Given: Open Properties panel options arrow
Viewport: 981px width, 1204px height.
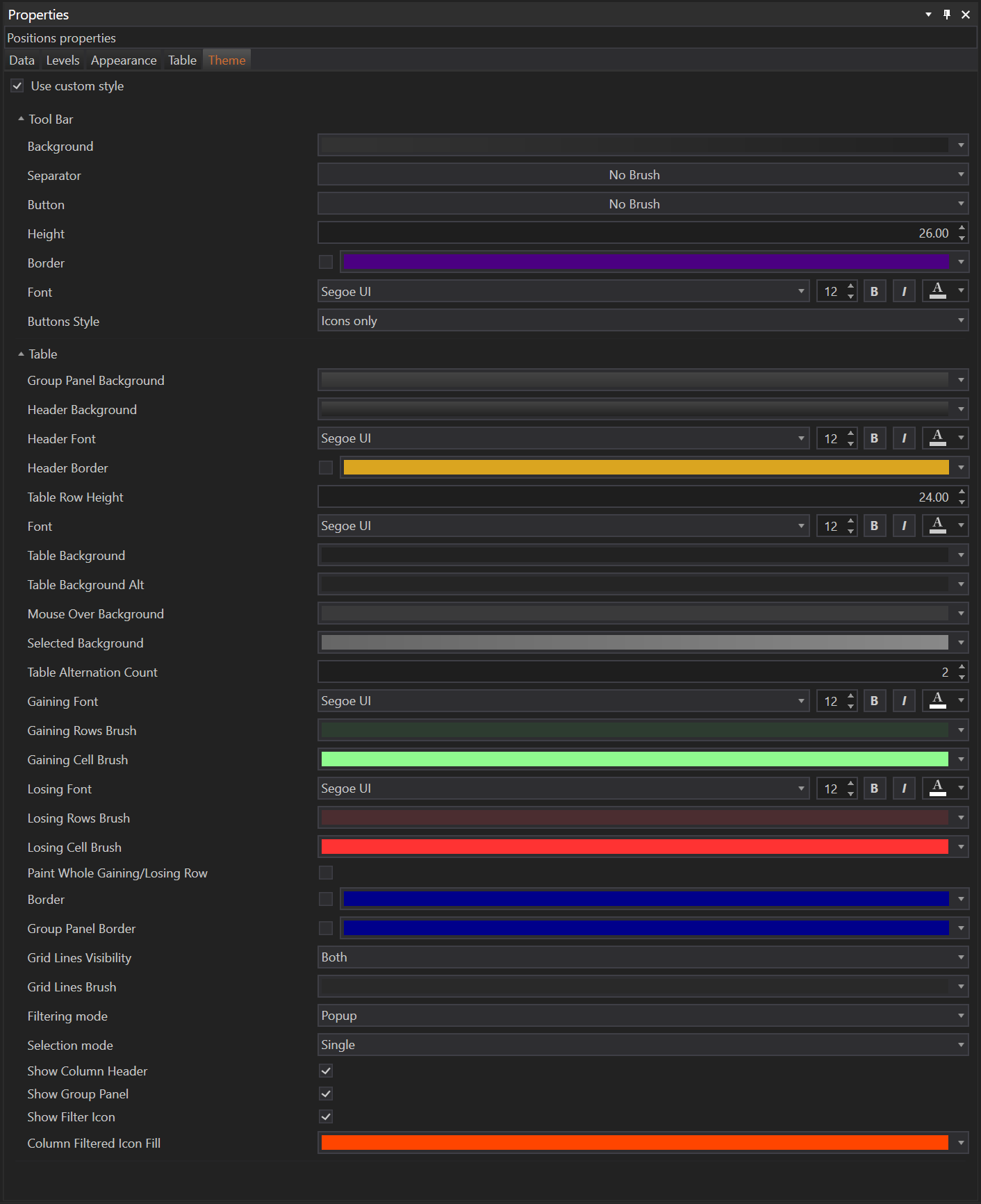Looking at the screenshot, I should click(928, 15).
